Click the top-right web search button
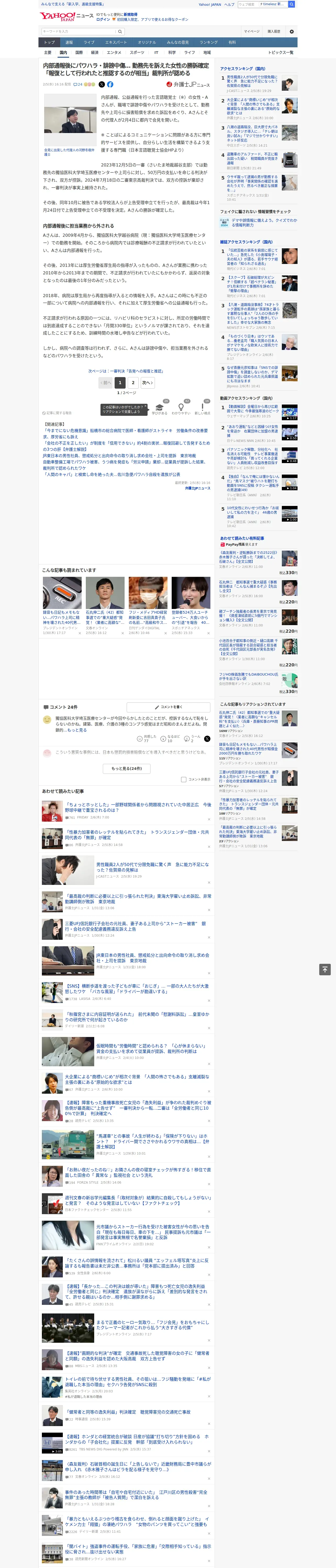This screenshot has height=1568, width=336. click(292, 4)
